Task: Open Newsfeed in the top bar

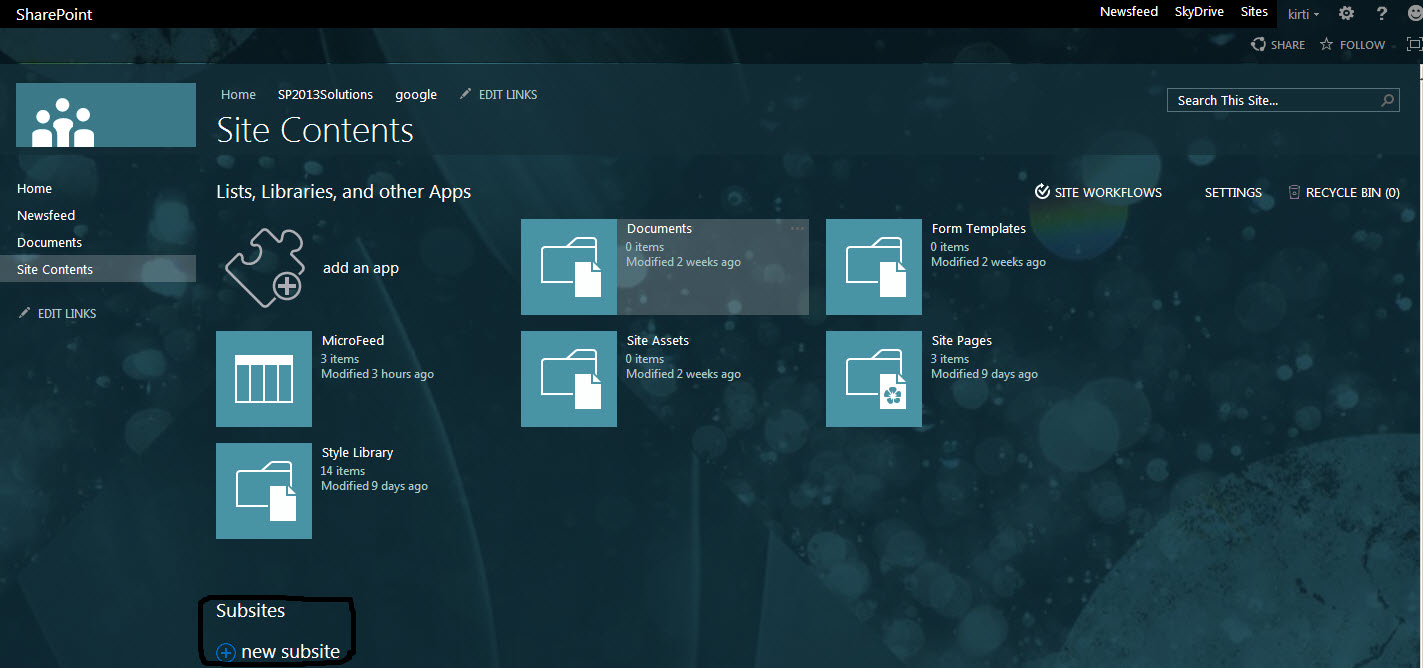Action: coord(1128,12)
